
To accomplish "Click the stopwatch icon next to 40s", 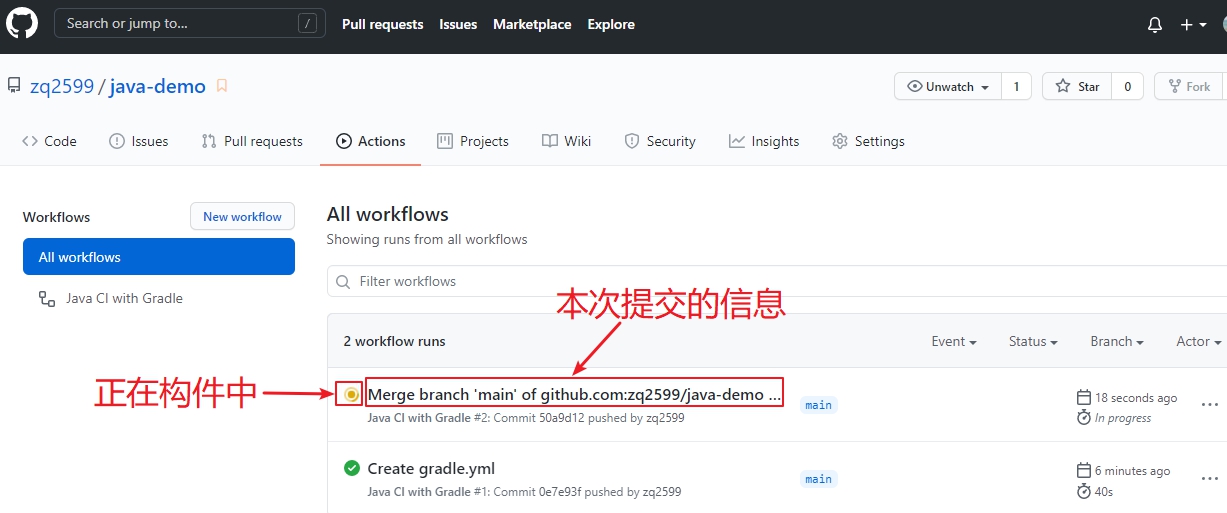I will 1083,491.
